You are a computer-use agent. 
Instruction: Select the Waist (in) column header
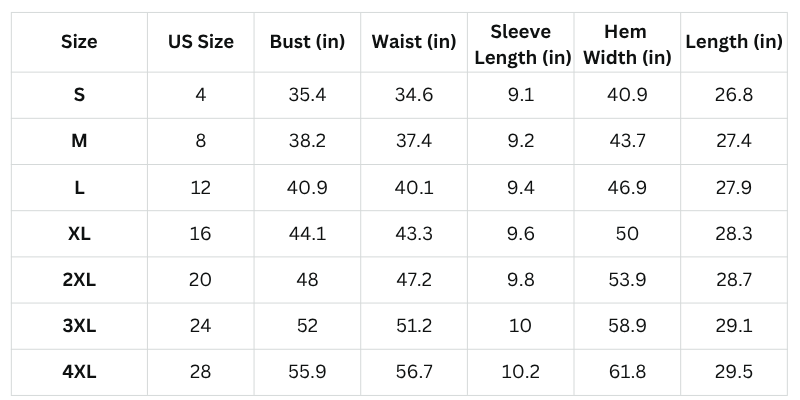coord(413,42)
